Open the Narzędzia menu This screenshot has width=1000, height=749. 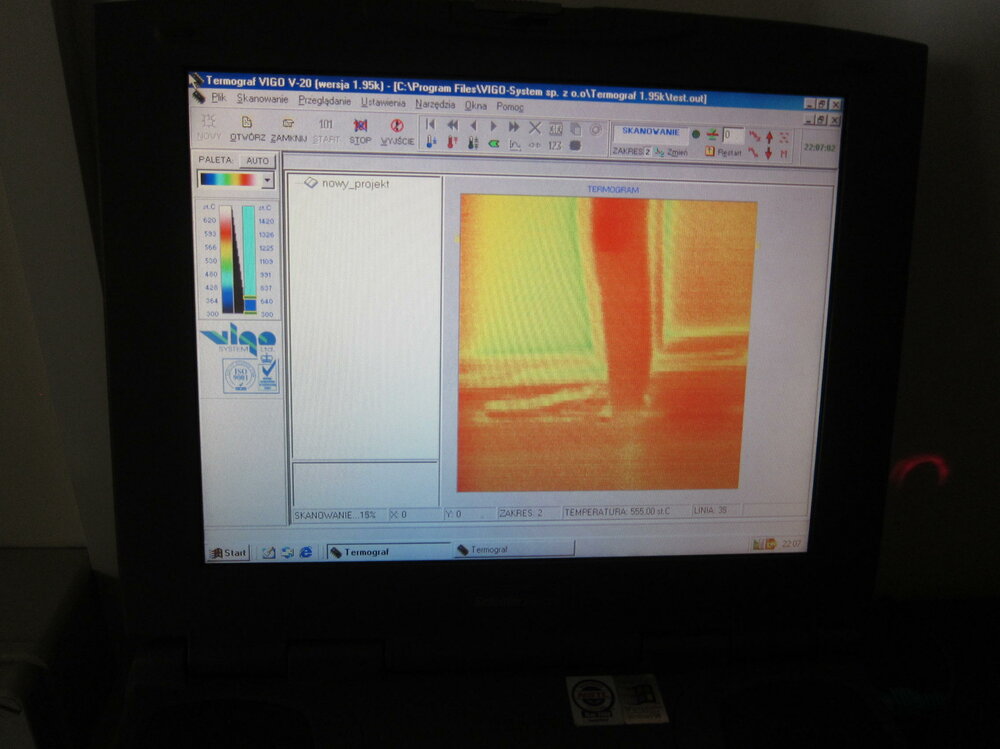click(435, 104)
